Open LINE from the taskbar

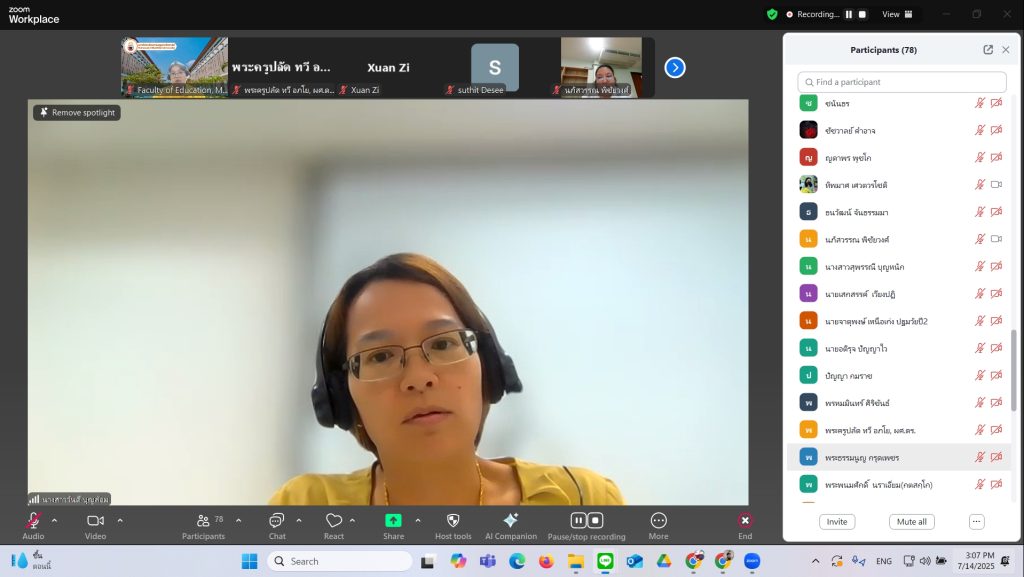(x=605, y=561)
